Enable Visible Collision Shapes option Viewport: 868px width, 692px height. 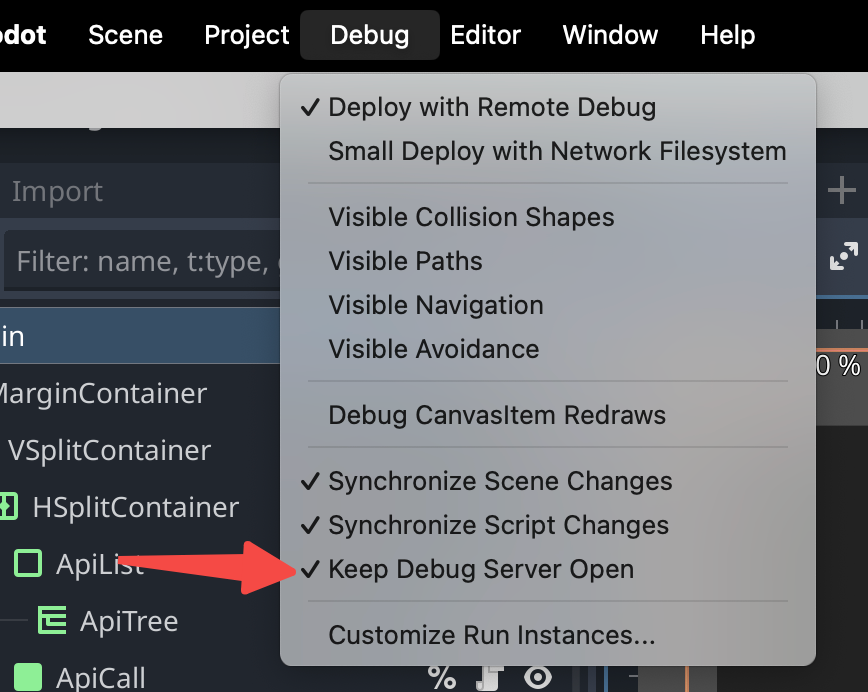coord(471,217)
